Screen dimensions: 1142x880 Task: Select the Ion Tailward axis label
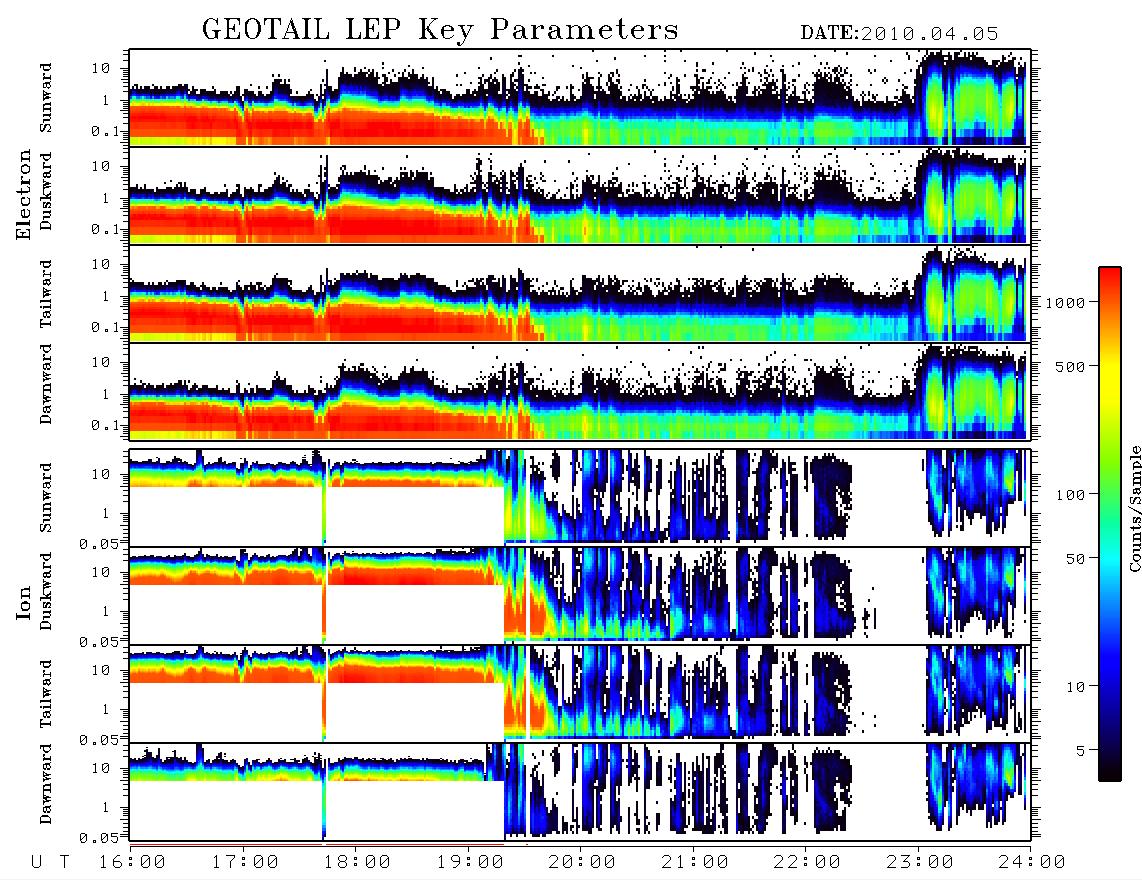click(x=46, y=694)
